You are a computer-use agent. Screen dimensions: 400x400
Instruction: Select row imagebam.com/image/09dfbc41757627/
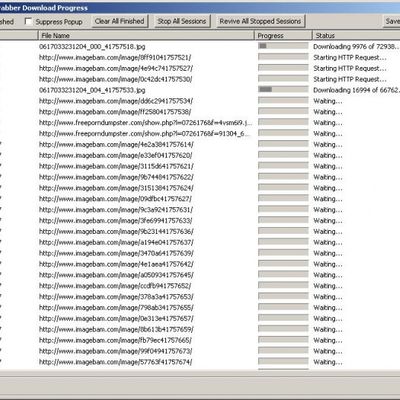[115, 199]
